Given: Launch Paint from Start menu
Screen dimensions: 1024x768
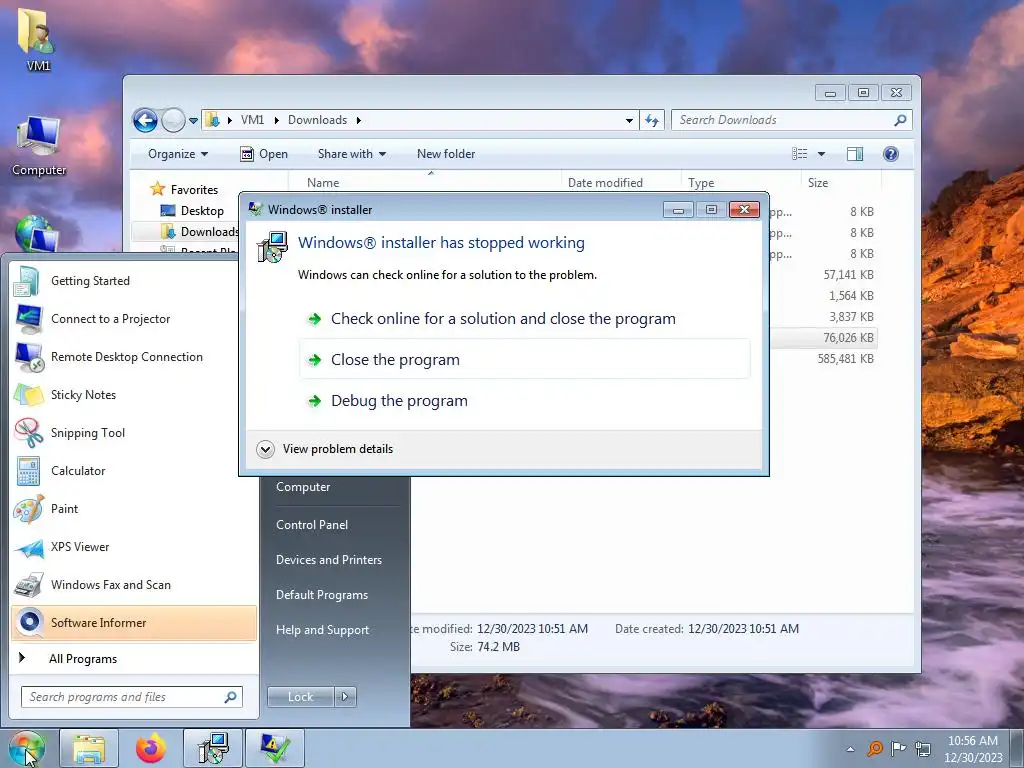Looking at the screenshot, I should [x=134, y=509].
